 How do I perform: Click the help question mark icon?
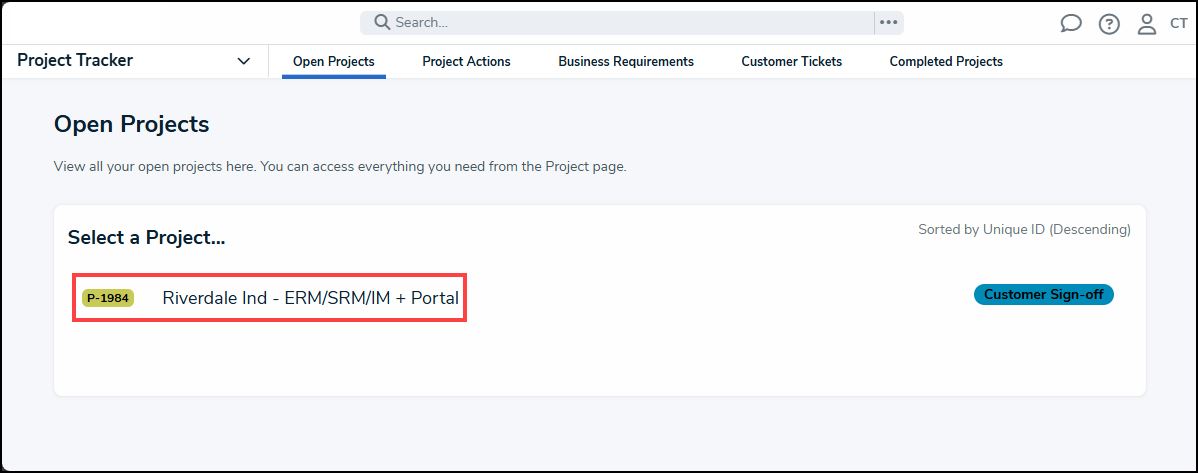coord(1109,24)
